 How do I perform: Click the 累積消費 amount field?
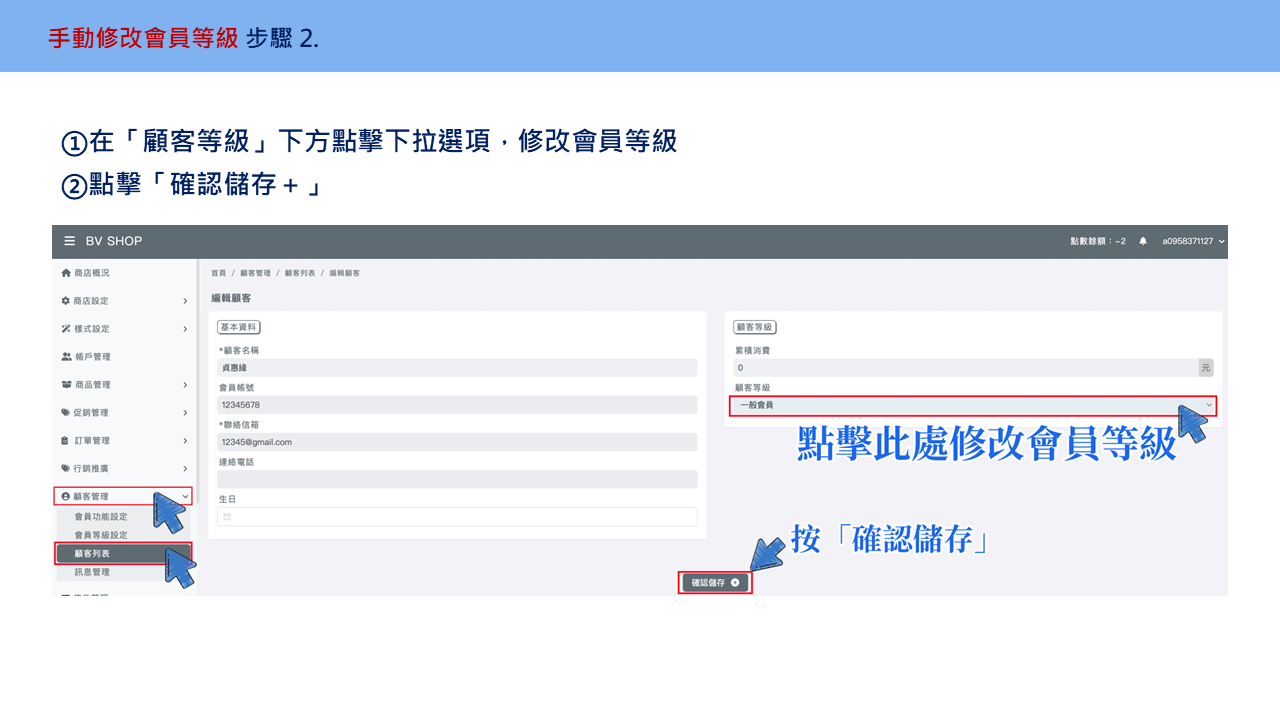click(966, 368)
